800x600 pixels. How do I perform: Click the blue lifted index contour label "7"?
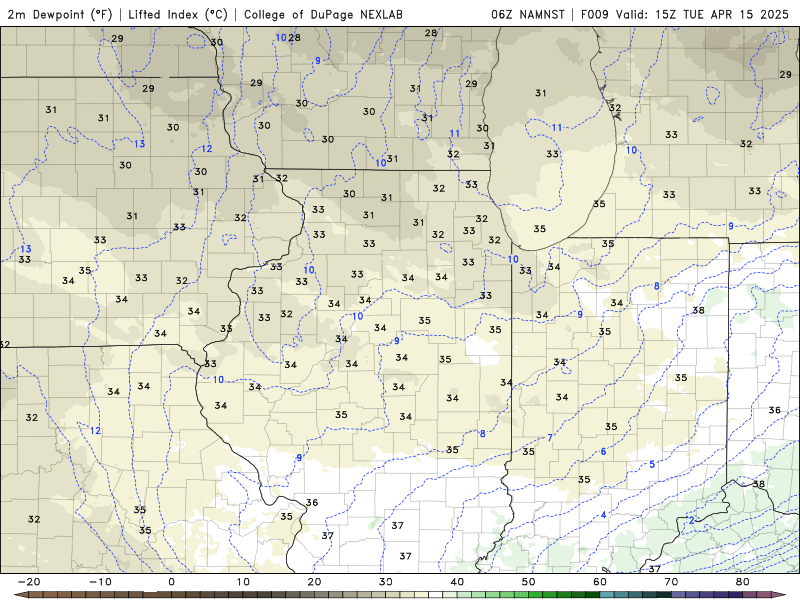pos(550,437)
